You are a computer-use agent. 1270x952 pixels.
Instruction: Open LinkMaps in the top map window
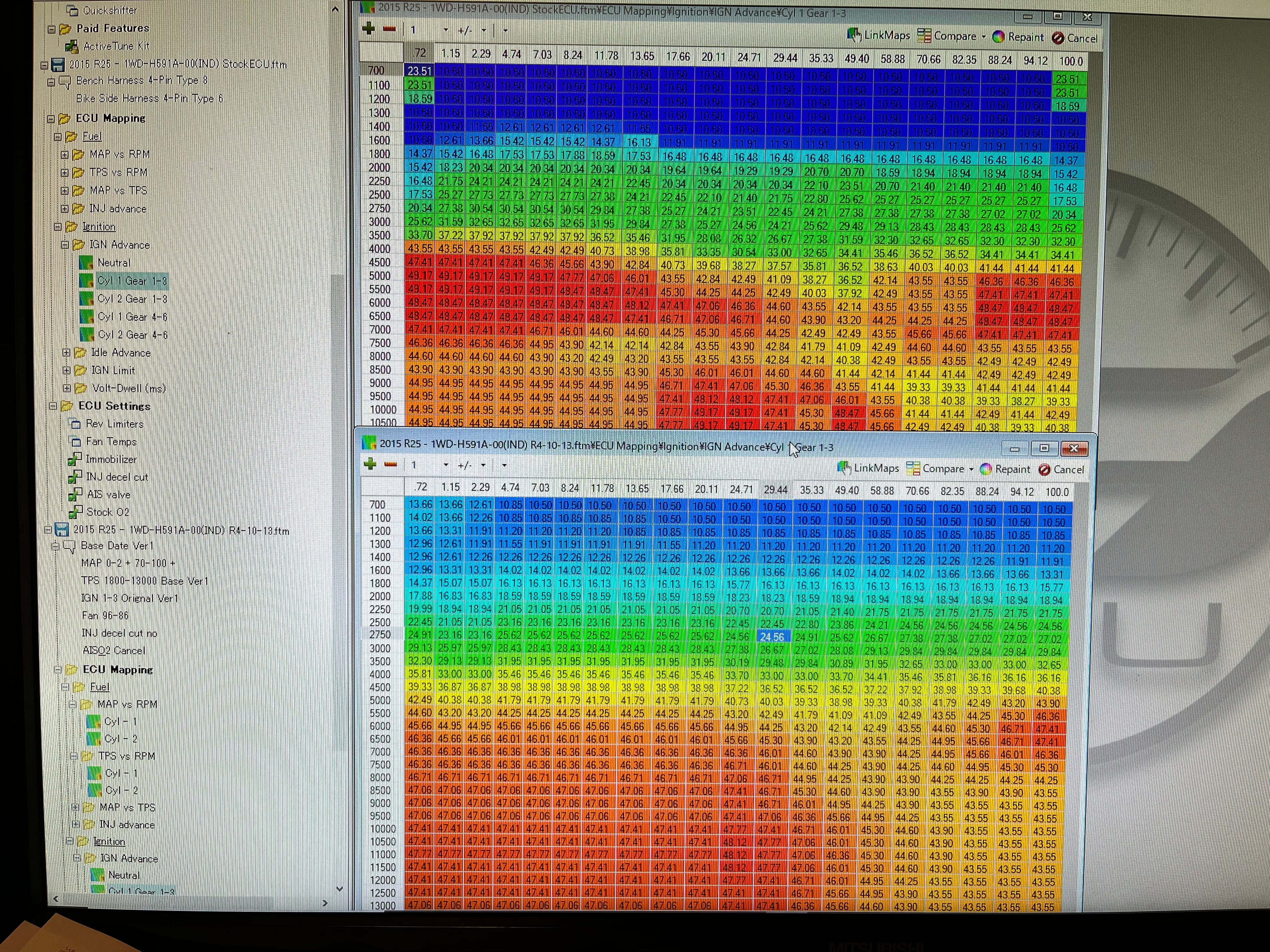coord(878,36)
